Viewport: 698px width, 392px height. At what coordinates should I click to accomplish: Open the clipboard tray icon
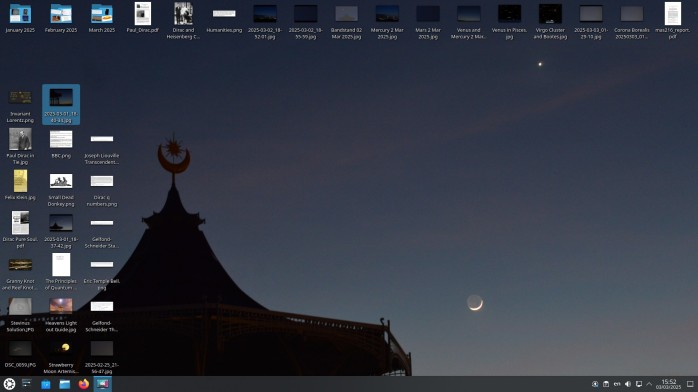point(606,384)
